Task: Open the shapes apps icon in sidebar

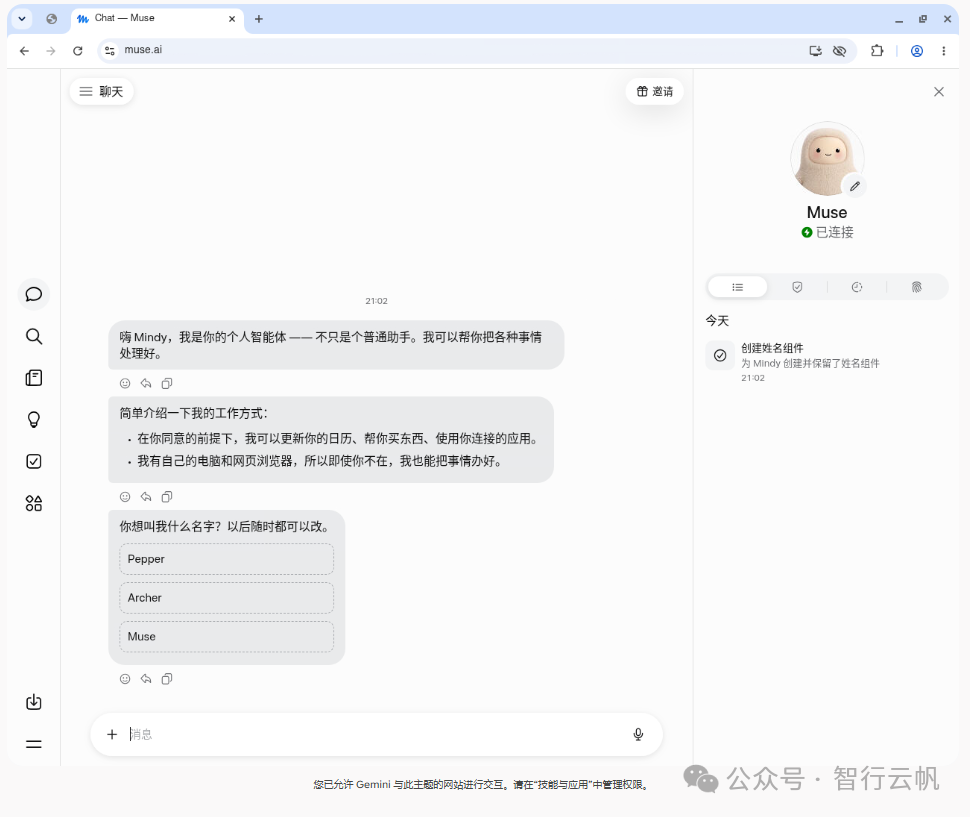Action: (33, 503)
